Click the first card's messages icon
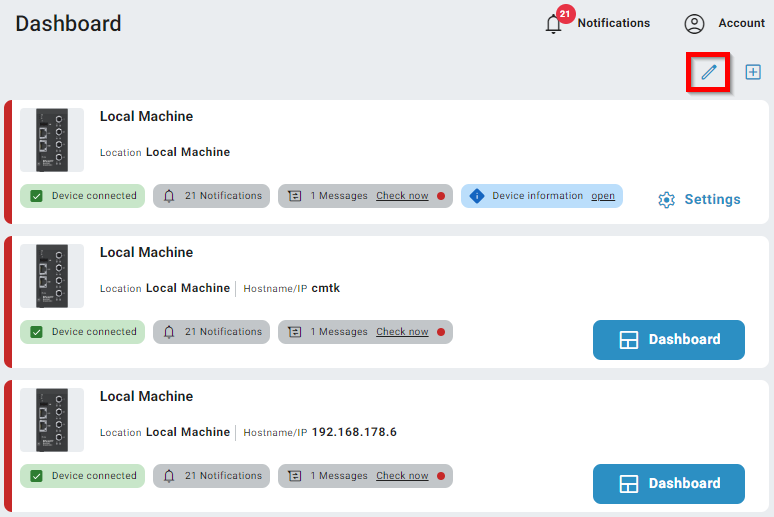774x517 pixels. 295,196
